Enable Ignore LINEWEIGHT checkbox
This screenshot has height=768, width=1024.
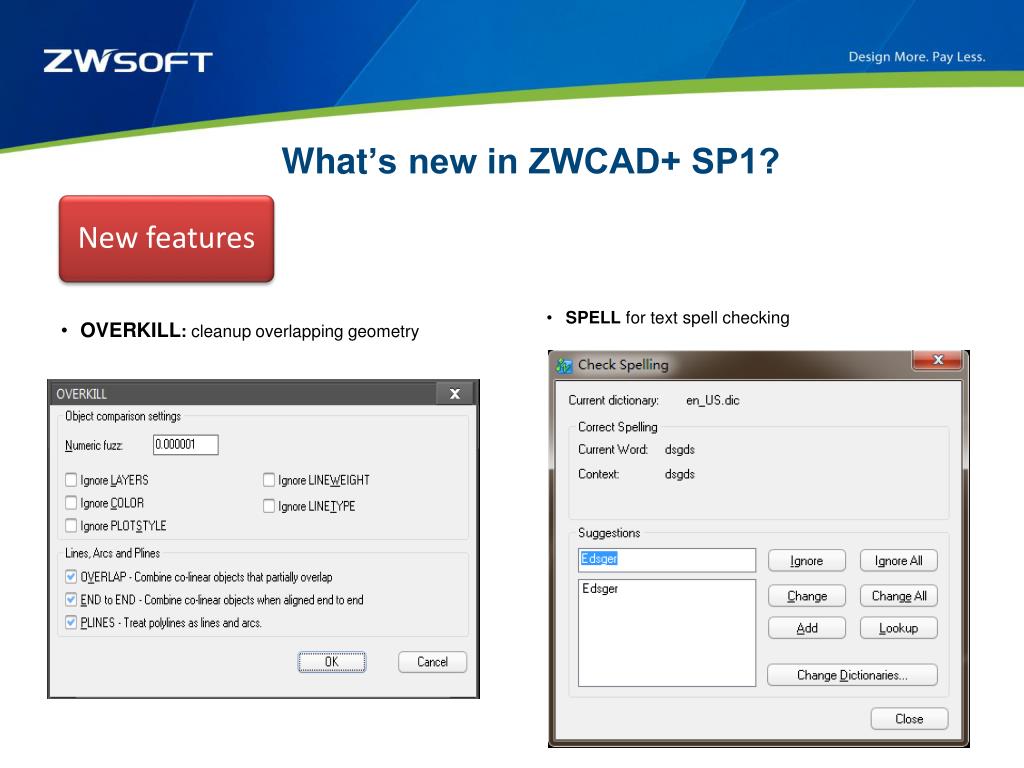pyautogui.click(x=268, y=480)
